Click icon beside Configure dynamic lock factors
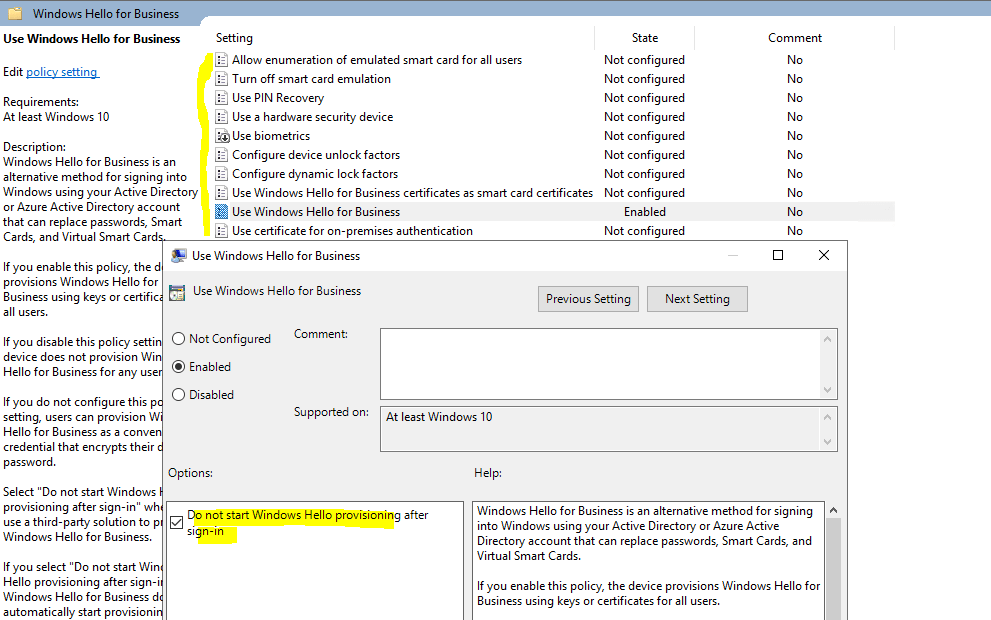 [x=221, y=174]
